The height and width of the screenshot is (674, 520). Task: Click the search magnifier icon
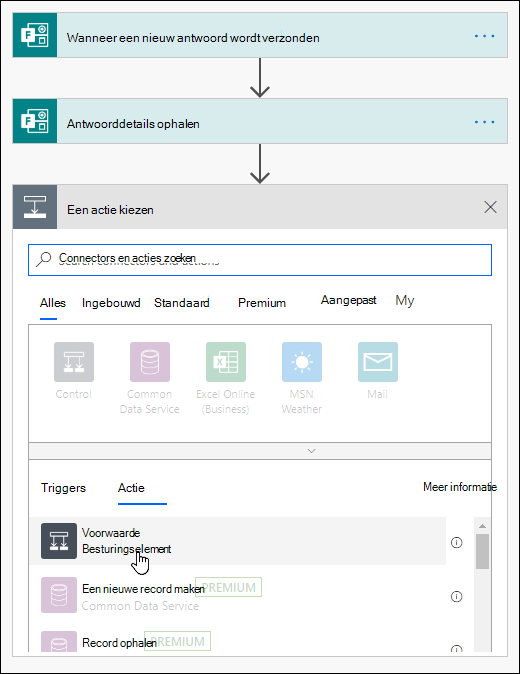[43, 259]
